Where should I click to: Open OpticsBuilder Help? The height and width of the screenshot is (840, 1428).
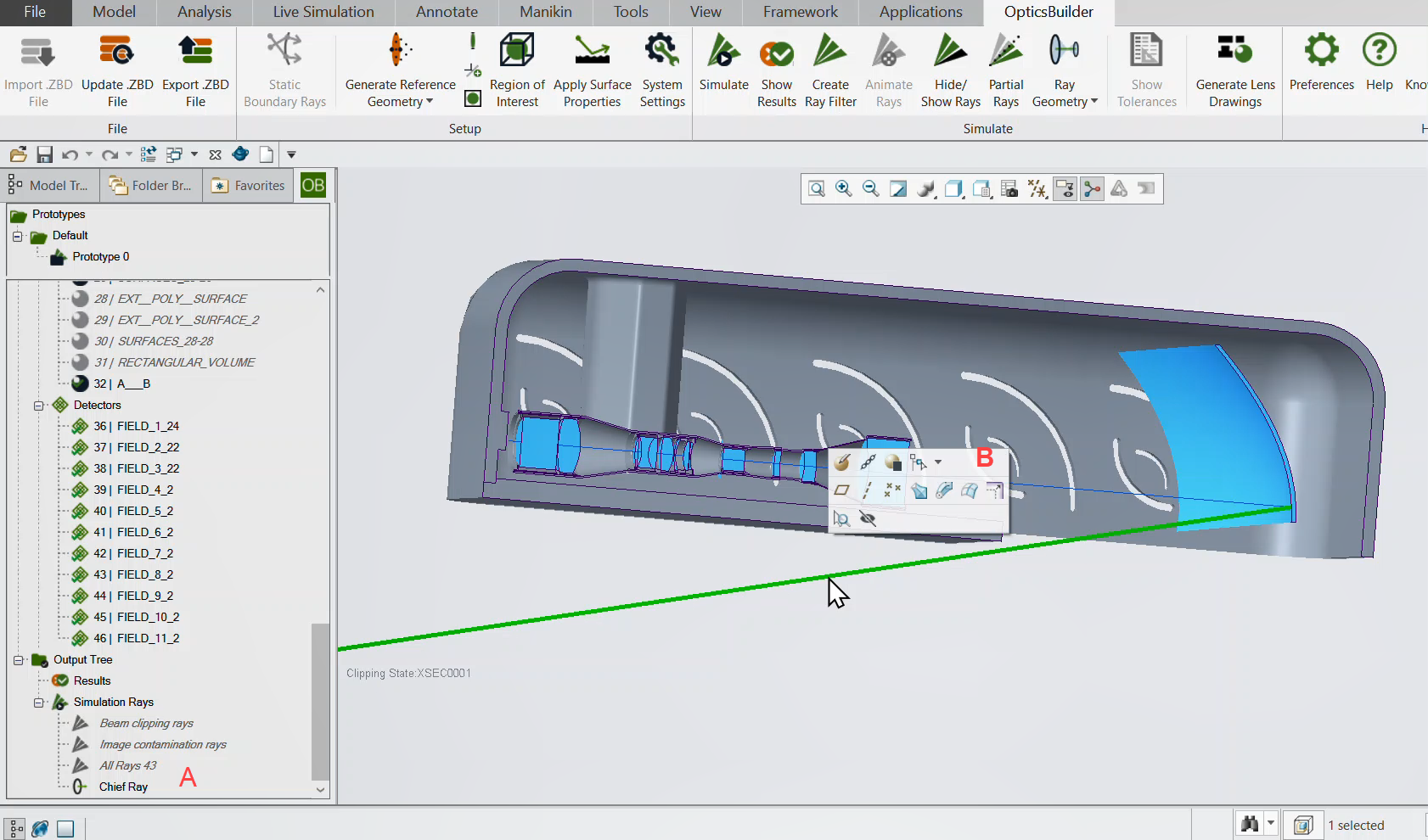(1380, 63)
